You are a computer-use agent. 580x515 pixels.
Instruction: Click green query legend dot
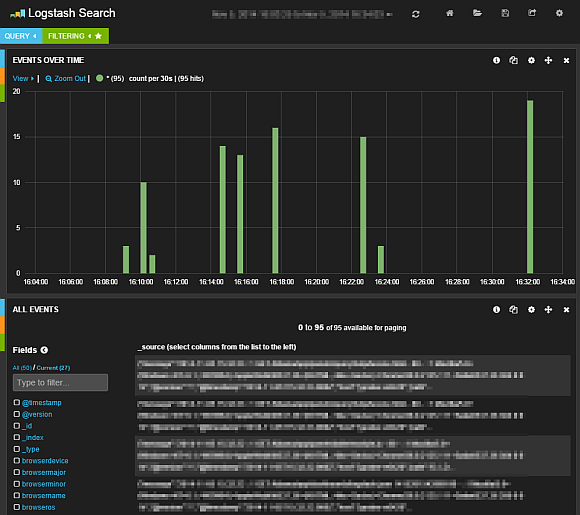(100, 78)
